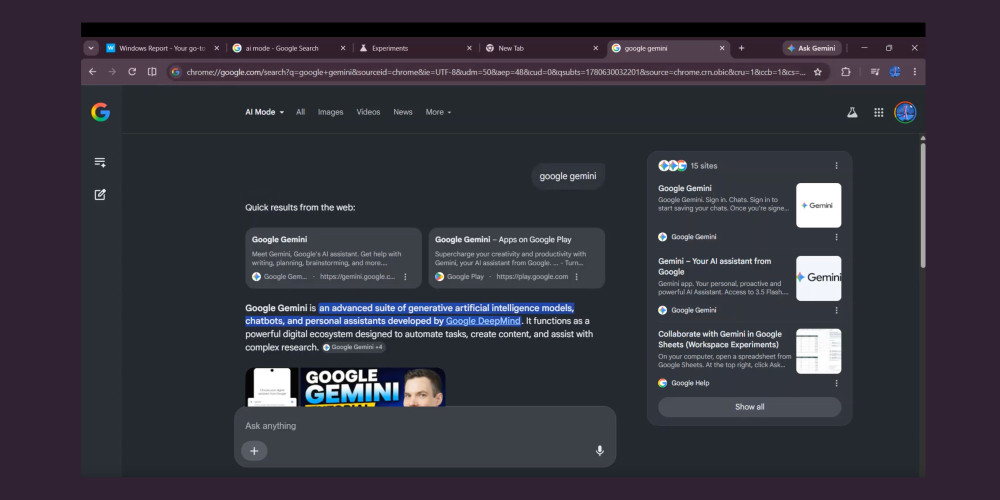Screen dimensions: 1000x500
Task: Open a new browser tab with plus
Action: pyautogui.click(x=741, y=48)
